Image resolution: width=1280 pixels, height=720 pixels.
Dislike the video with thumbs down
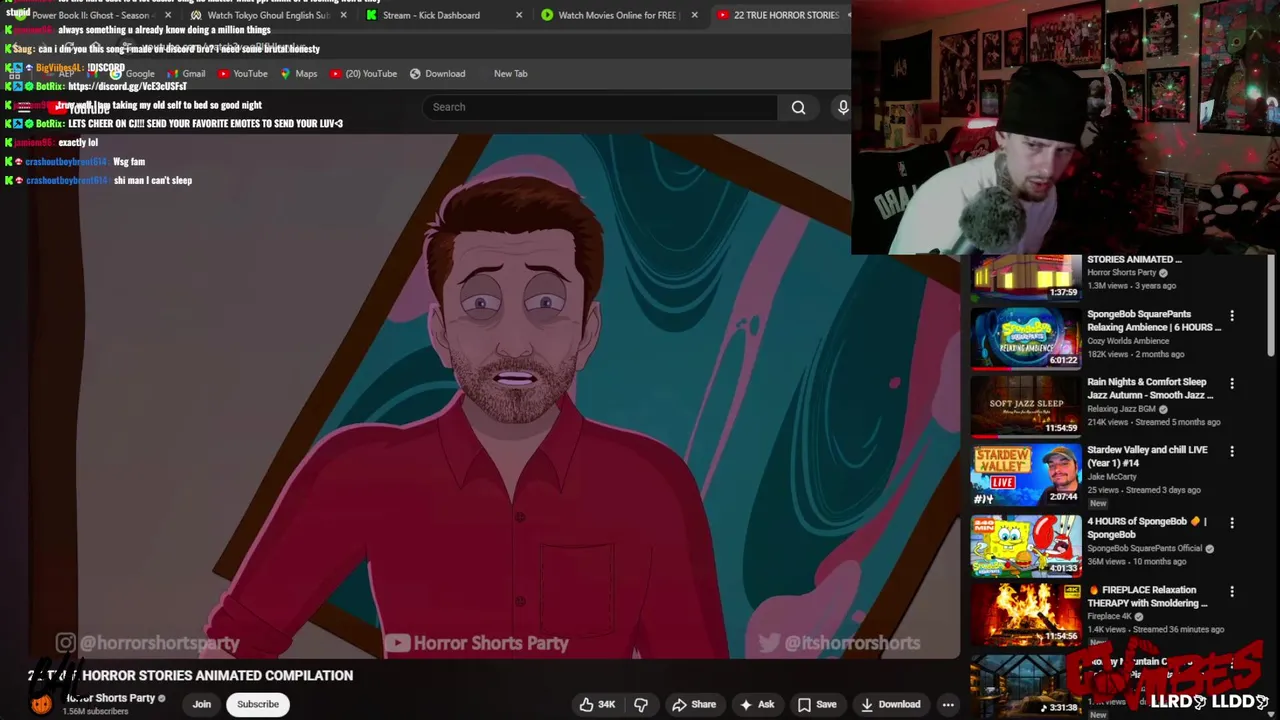pyautogui.click(x=641, y=704)
